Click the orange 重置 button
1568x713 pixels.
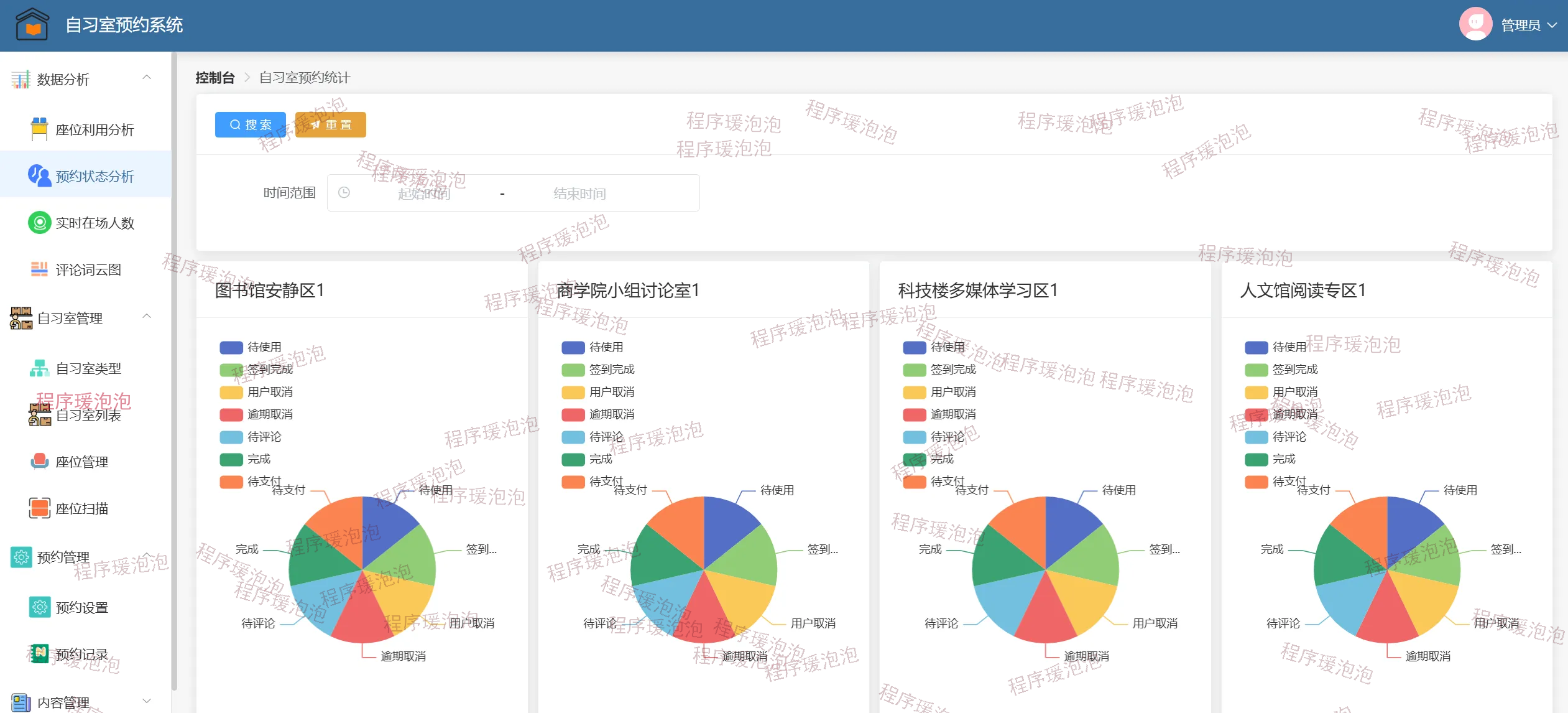pos(330,124)
